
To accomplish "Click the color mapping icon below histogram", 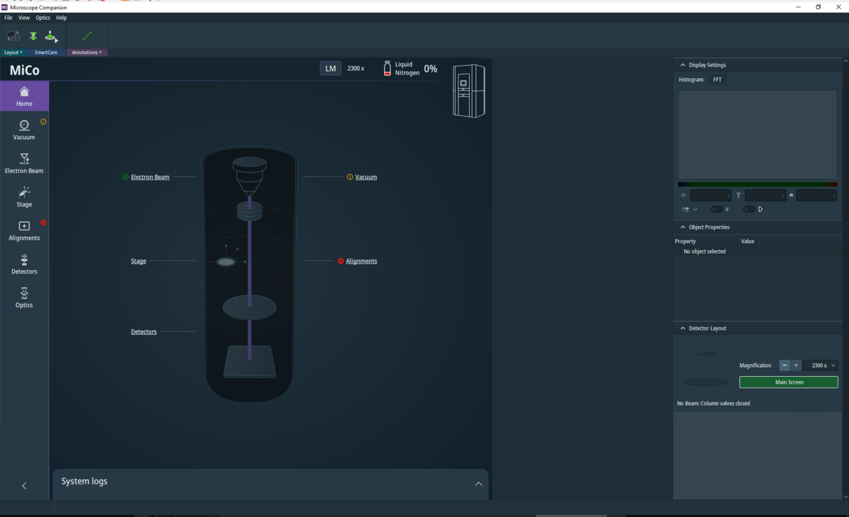I will point(685,209).
